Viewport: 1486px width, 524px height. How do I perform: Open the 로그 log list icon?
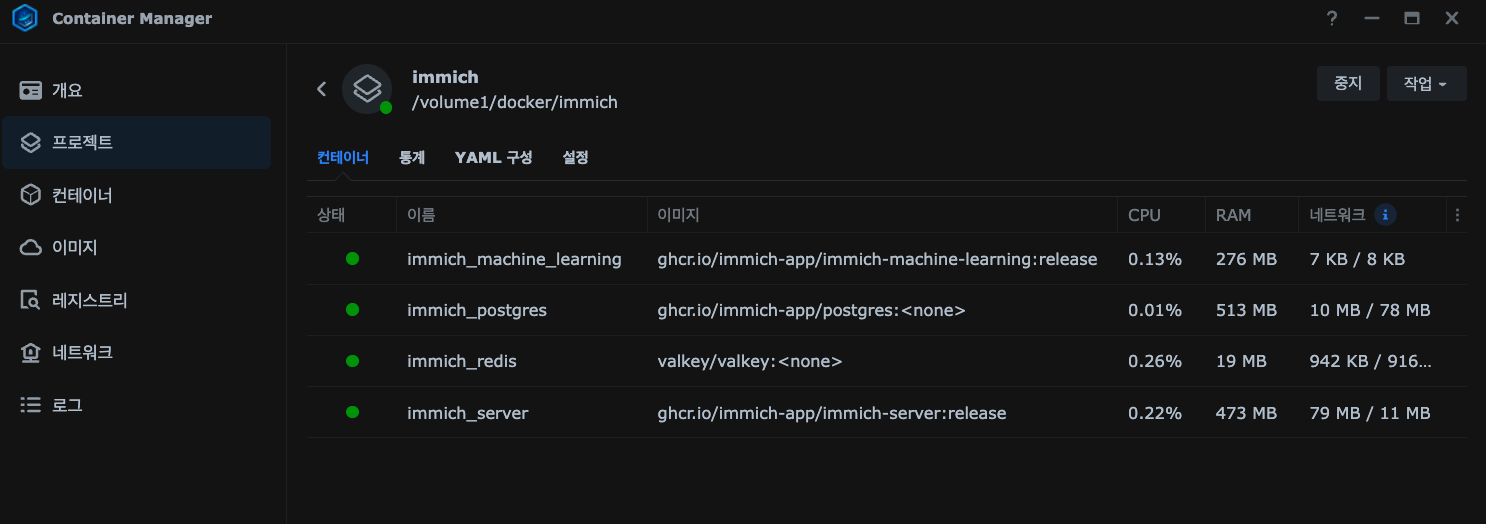click(31, 405)
